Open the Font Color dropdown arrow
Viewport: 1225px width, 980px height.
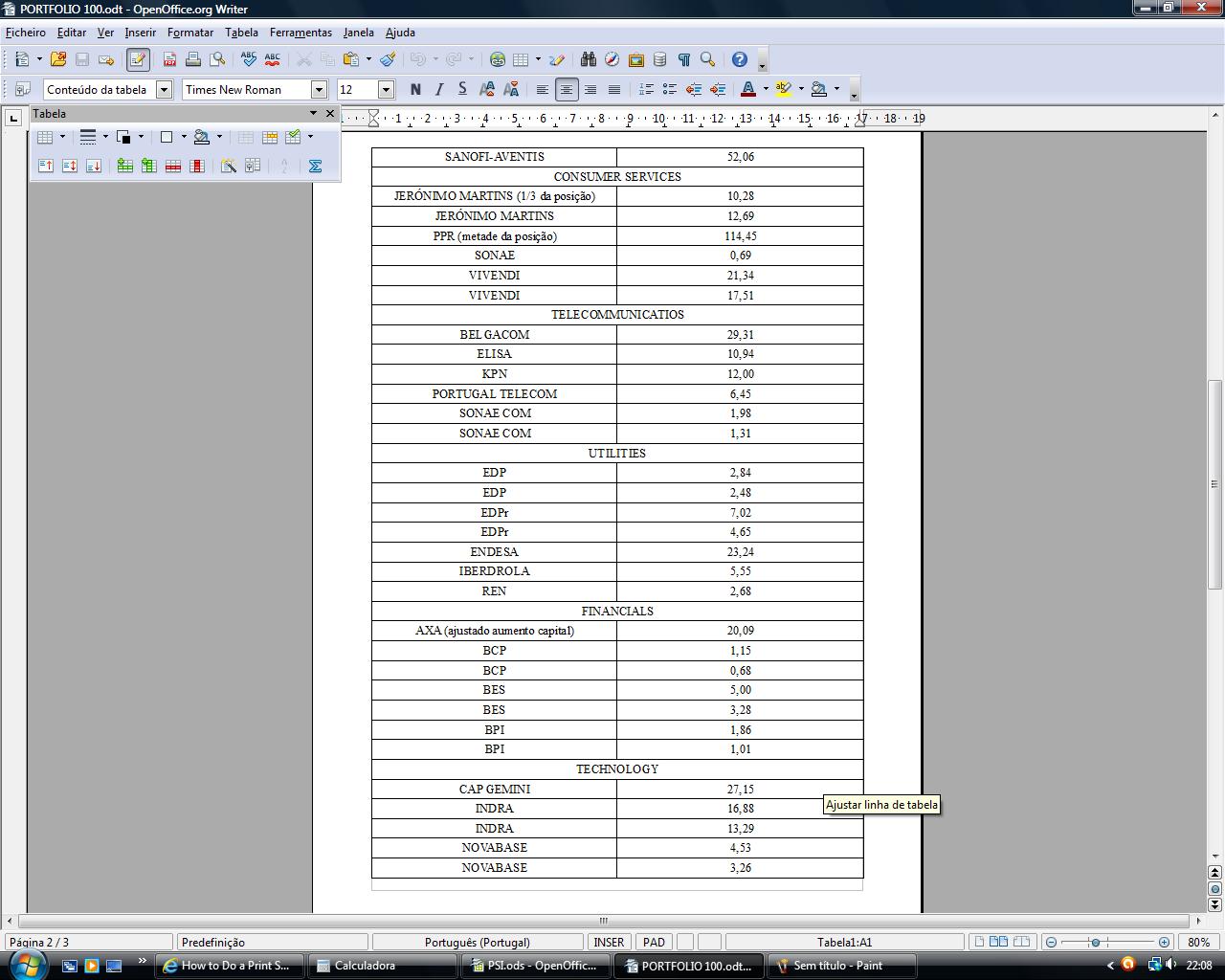[x=766, y=89]
